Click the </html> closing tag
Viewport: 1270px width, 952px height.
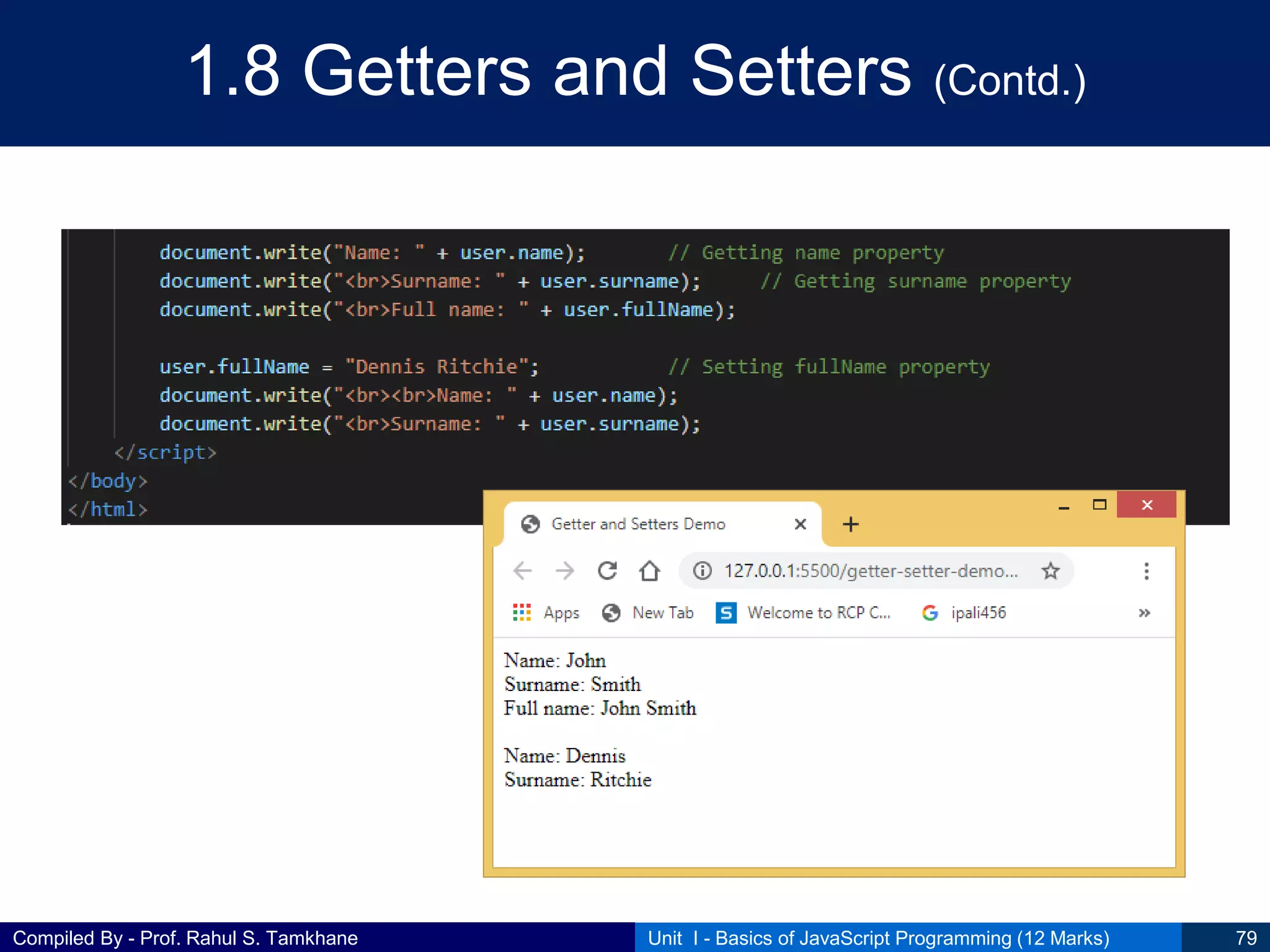pos(108,509)
